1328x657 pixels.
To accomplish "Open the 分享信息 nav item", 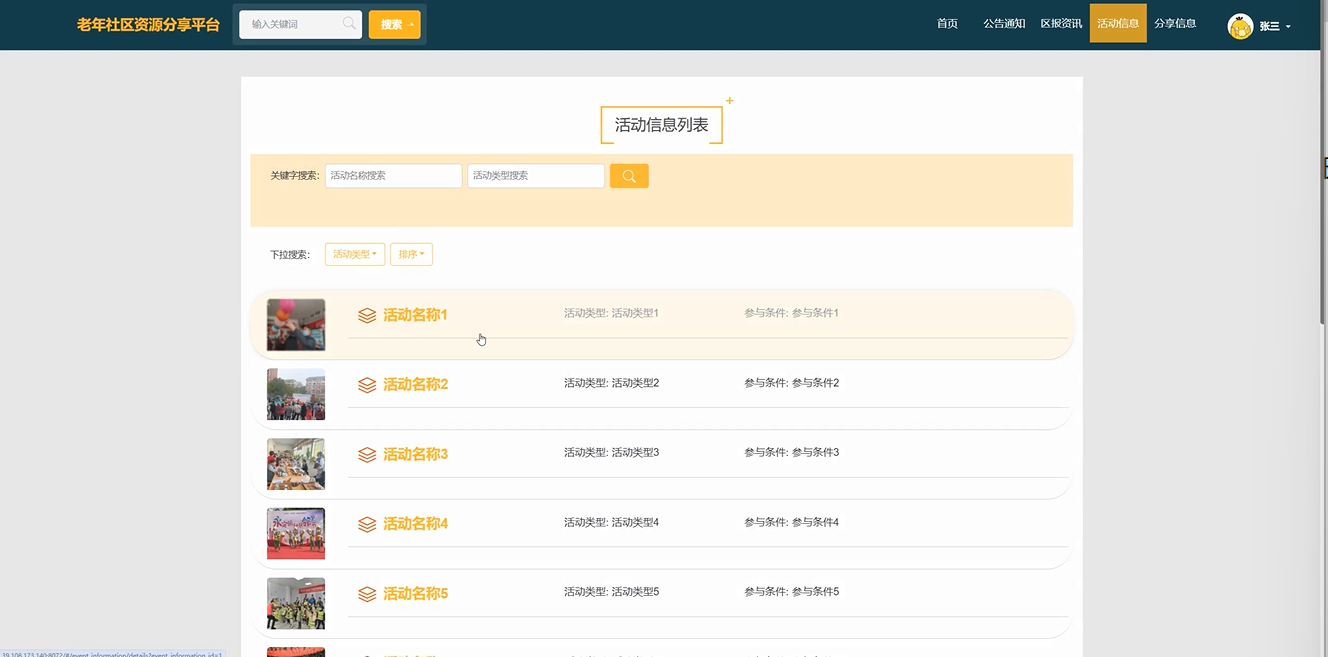I will coord(1175,23).
